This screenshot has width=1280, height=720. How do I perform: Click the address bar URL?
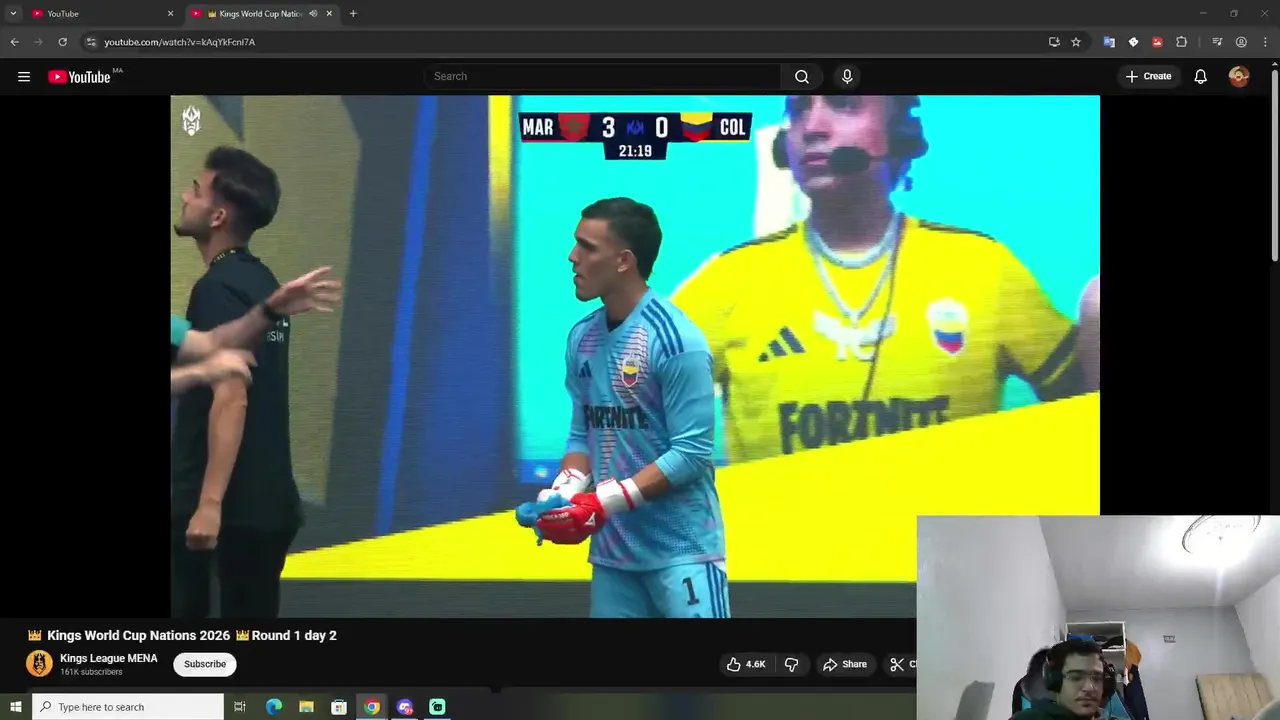pyautogui.click(x=180, y=42)
